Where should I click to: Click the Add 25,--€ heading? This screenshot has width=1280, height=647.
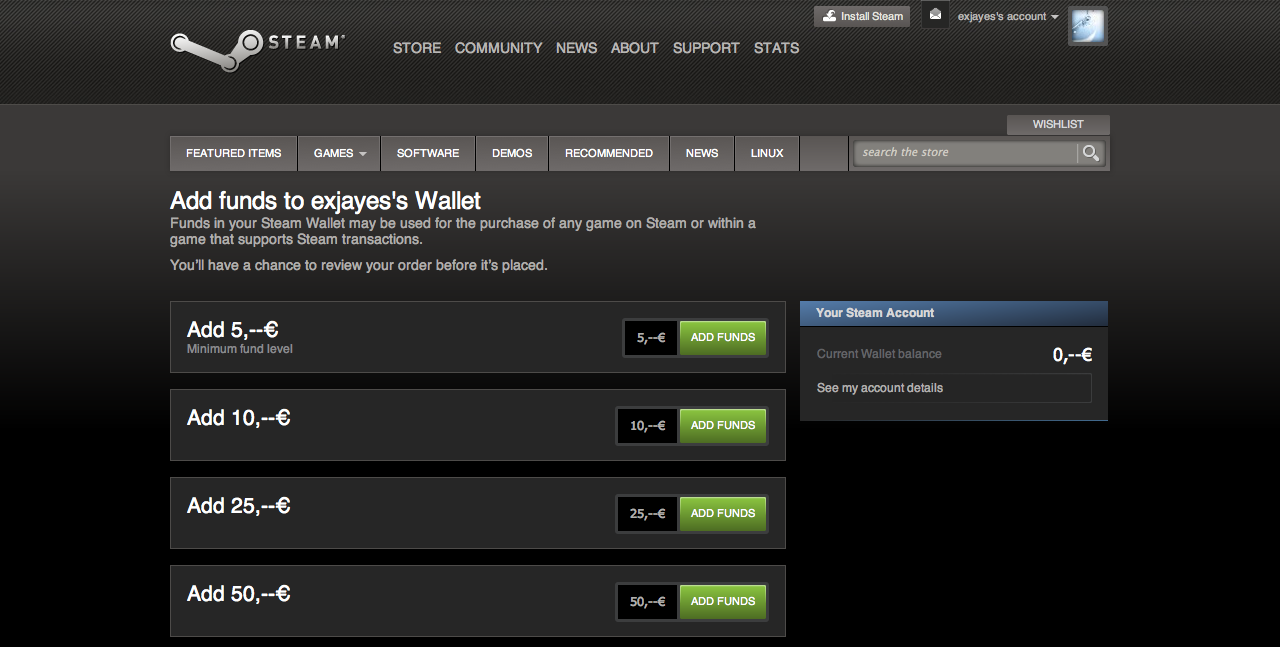click(239, 506)
